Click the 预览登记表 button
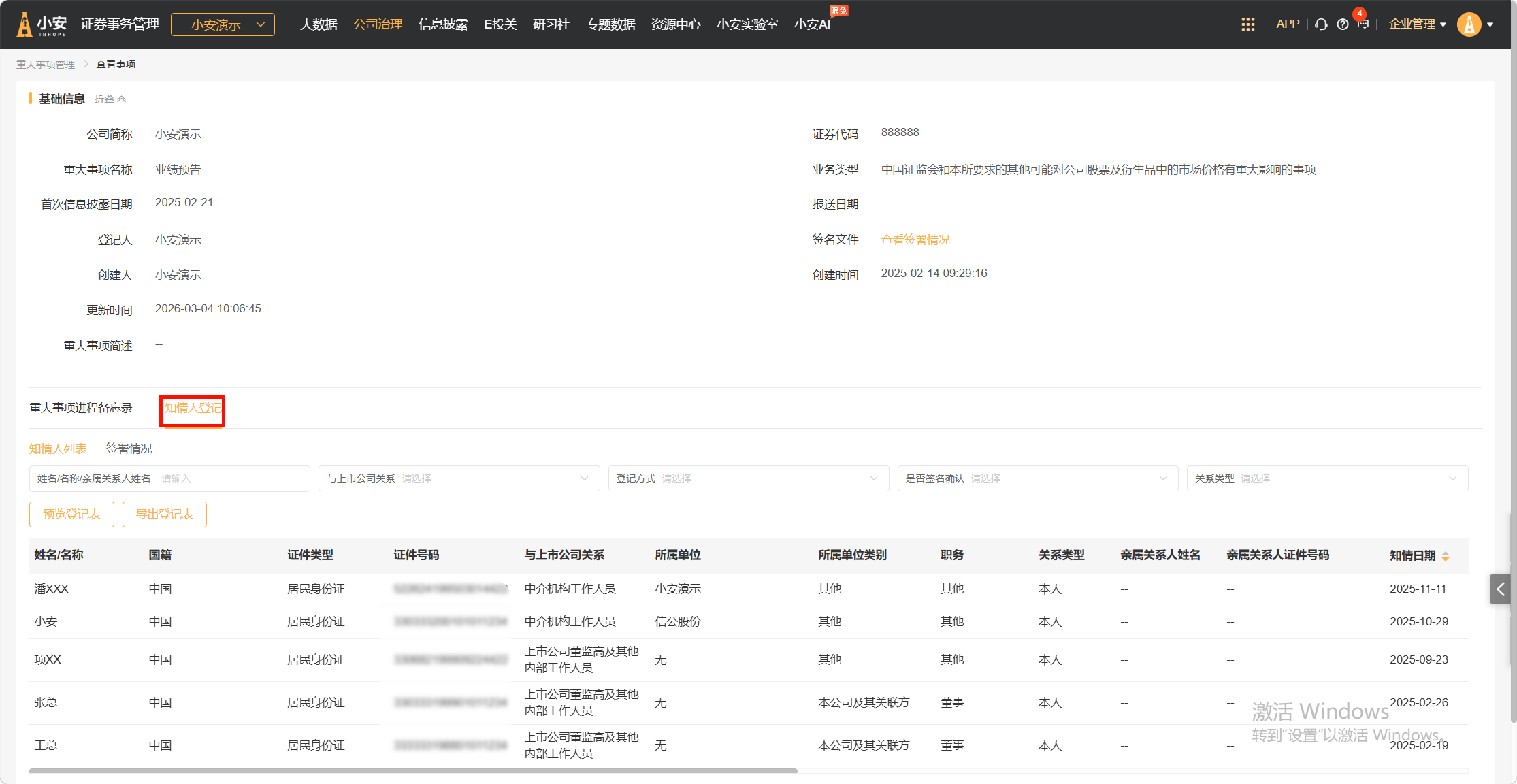This screenshot has width=1517, height=784. tap(71, 514)
